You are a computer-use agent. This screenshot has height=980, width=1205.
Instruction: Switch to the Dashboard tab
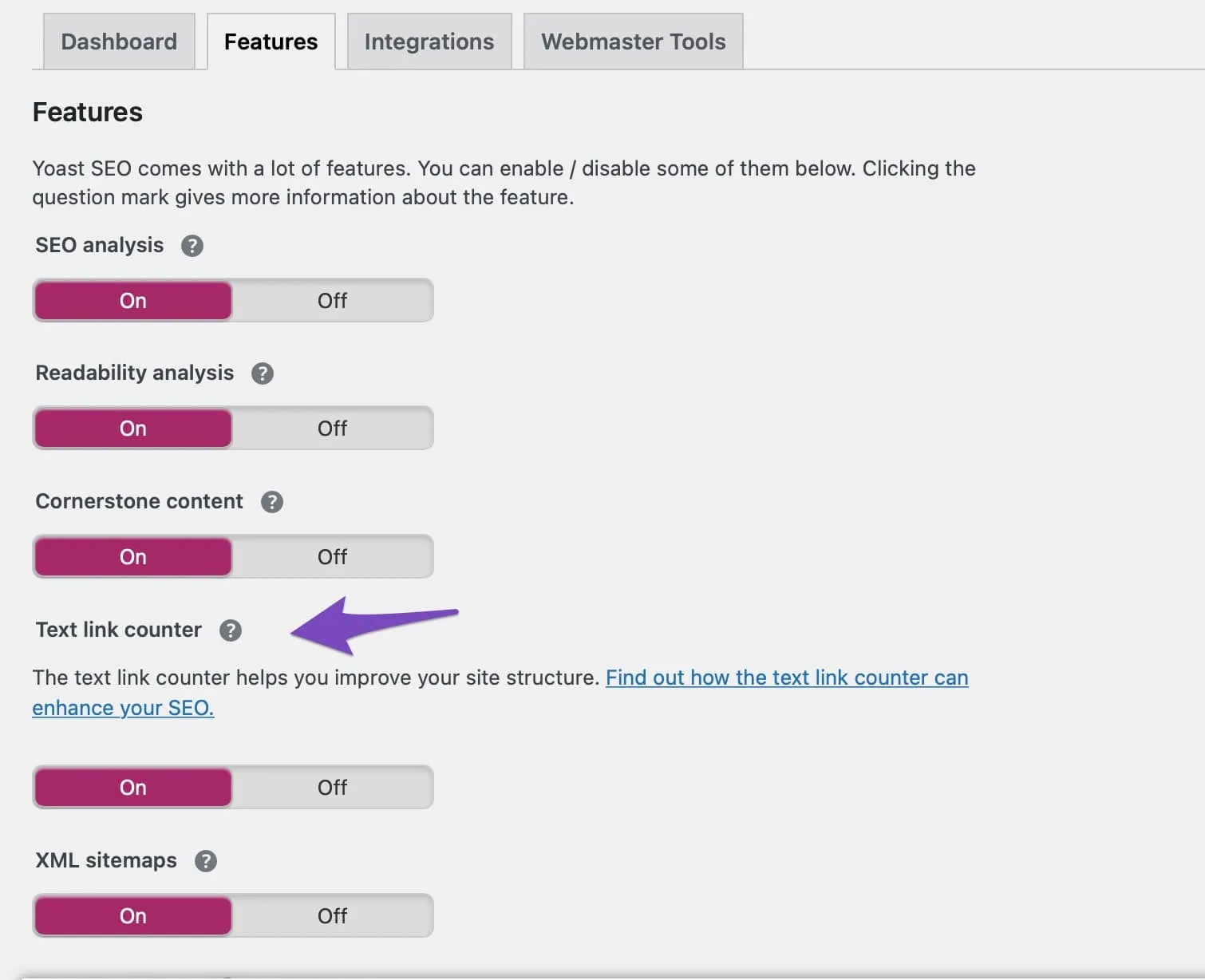click(119, 41)
